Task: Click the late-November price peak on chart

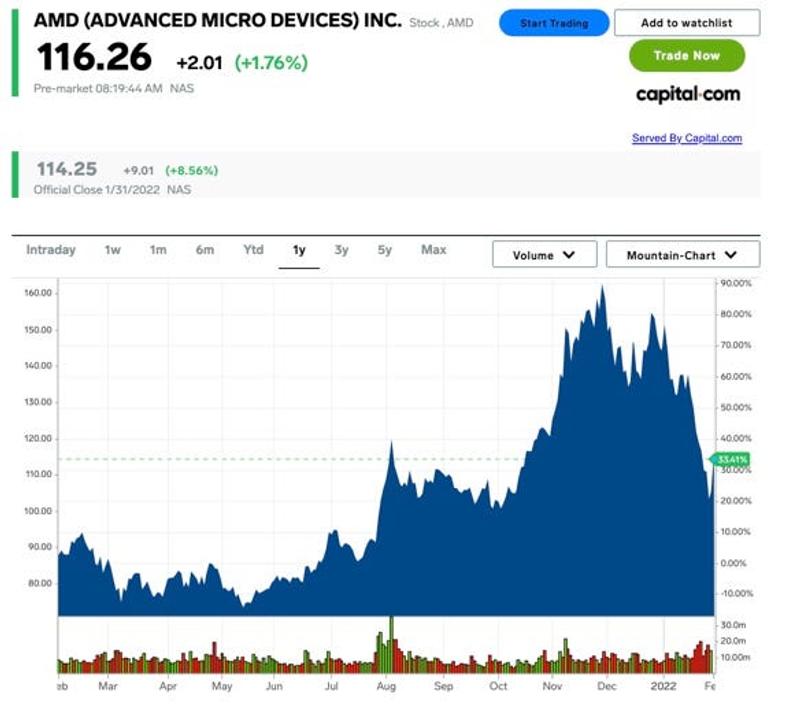Action: (x=603, y=287)
